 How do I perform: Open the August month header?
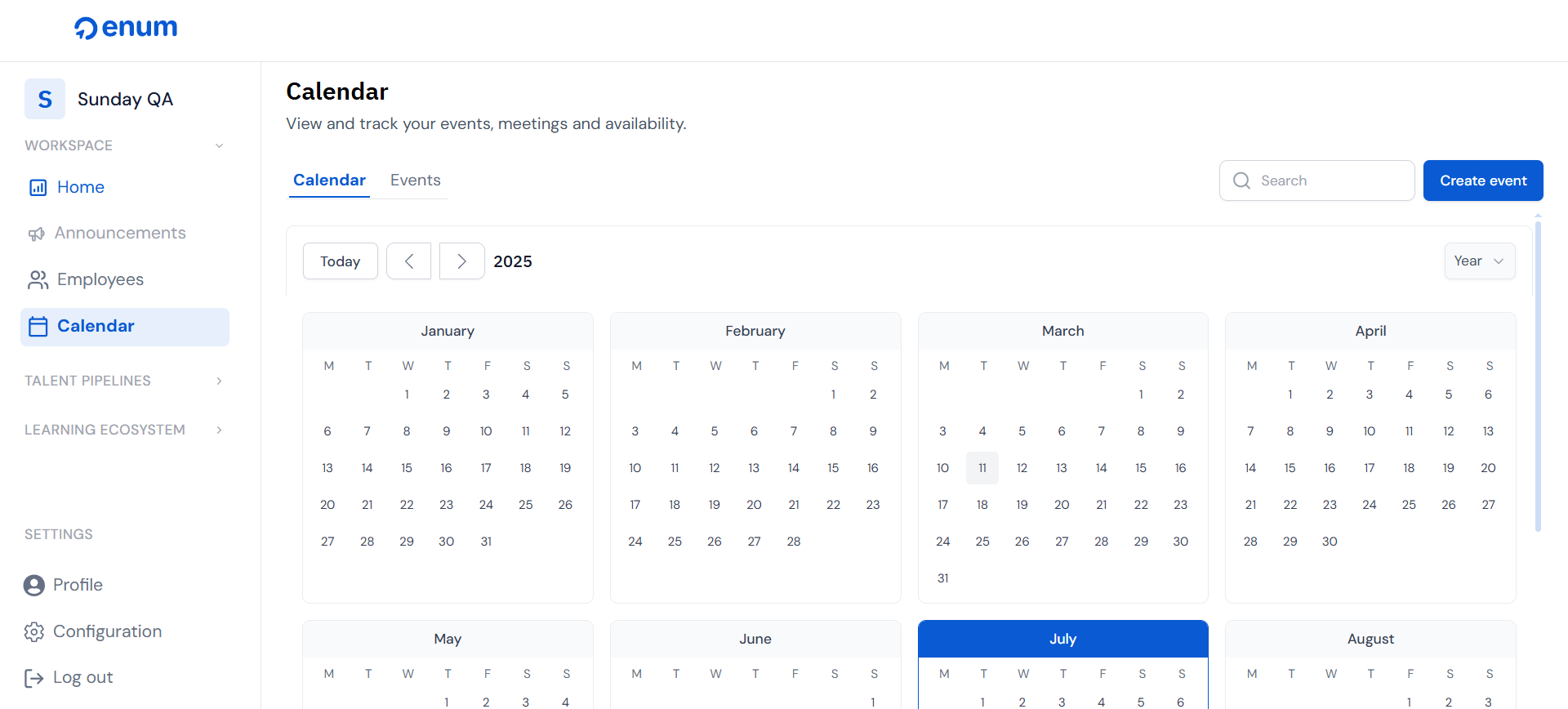point(1371,639)
